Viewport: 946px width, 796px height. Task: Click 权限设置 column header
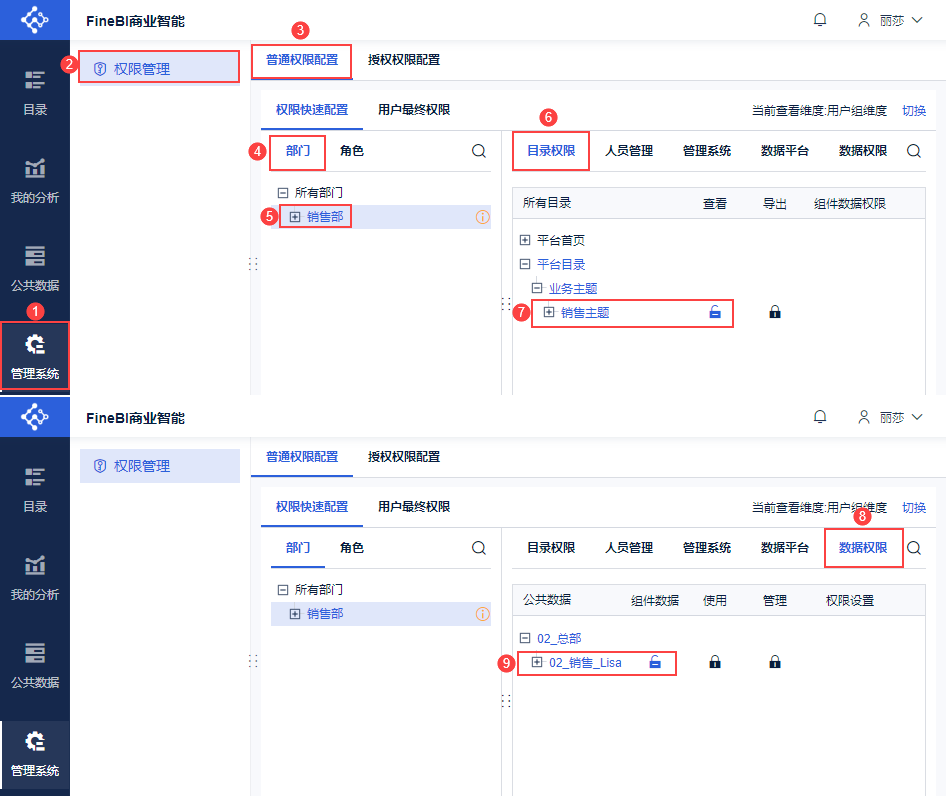pos(849,600)
